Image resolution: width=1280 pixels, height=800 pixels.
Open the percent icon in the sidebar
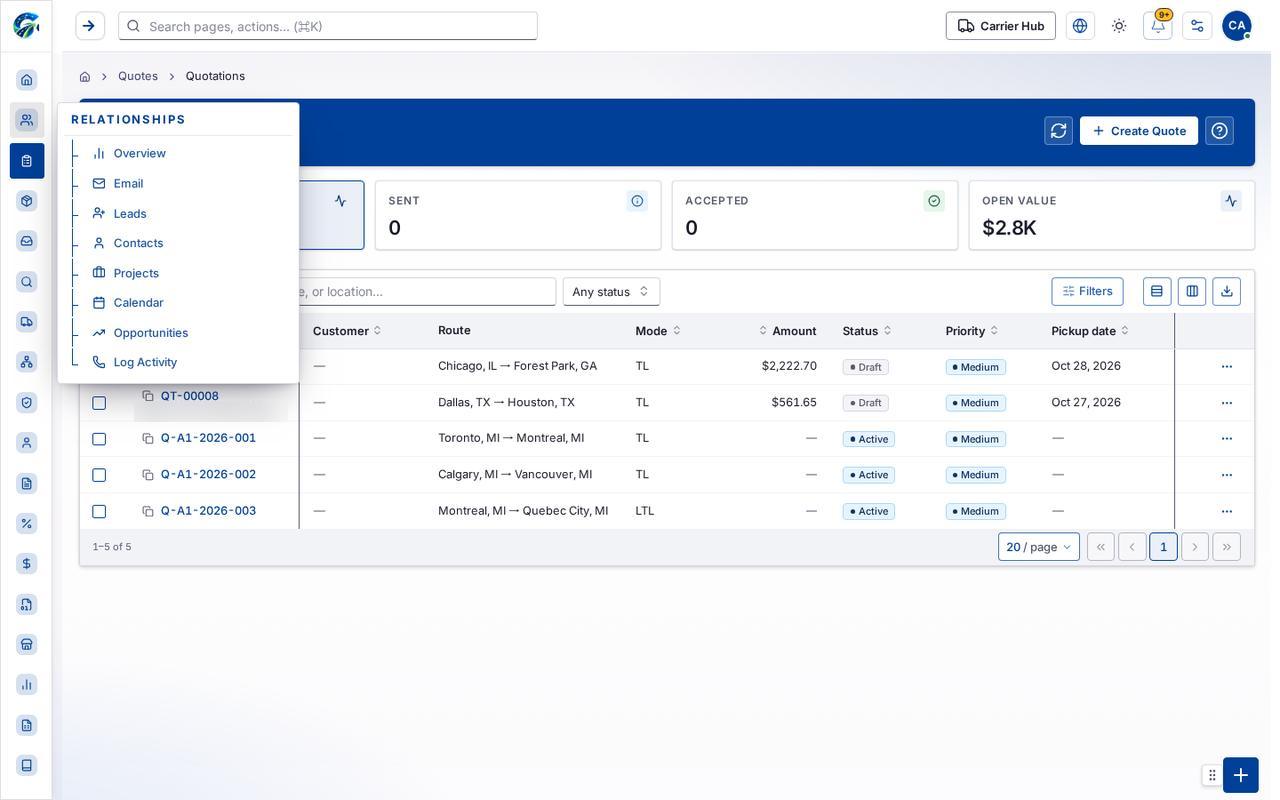27,524
